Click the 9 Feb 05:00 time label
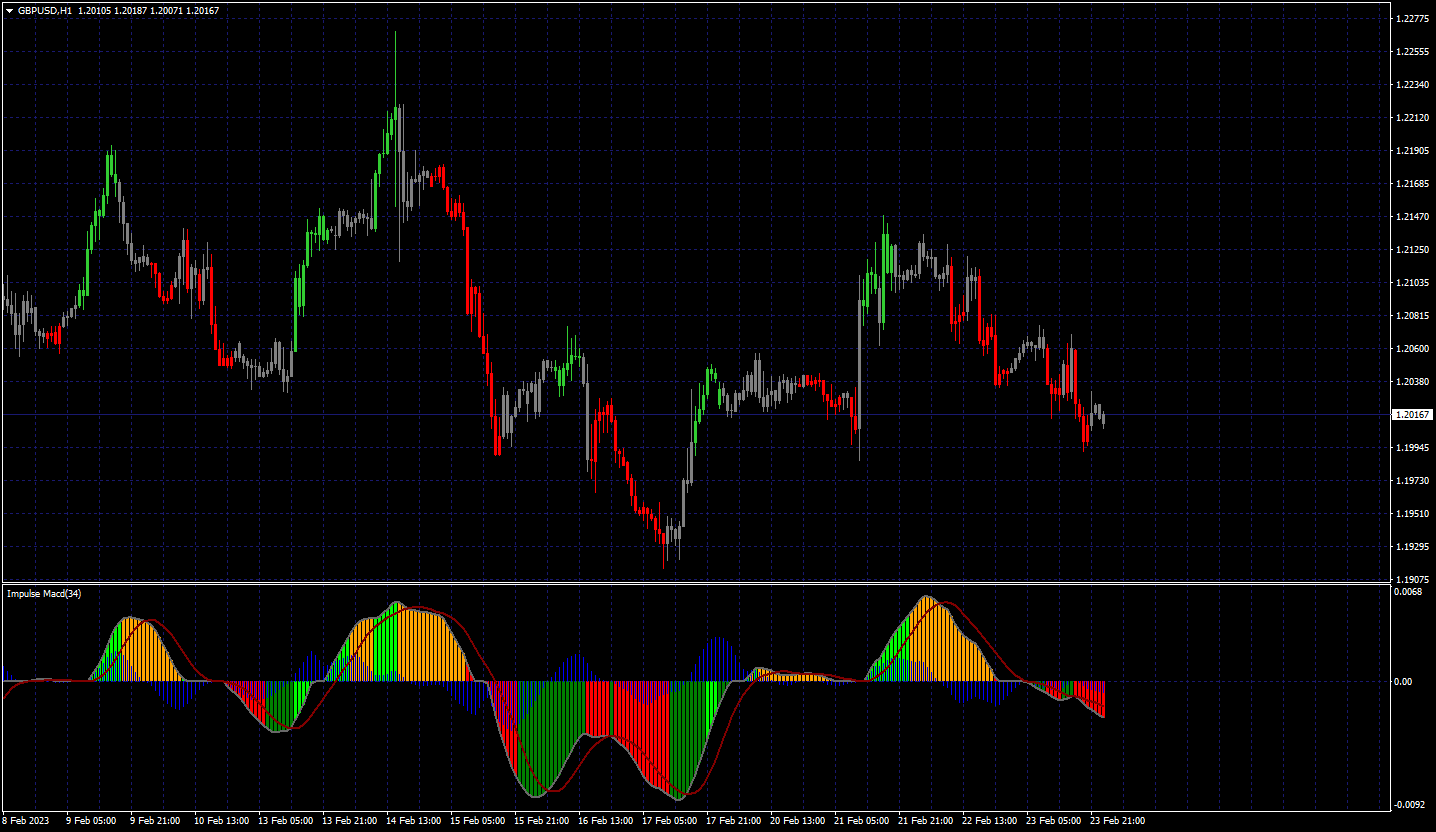Viewport: 1436px width, 832px height. (91, 821)
